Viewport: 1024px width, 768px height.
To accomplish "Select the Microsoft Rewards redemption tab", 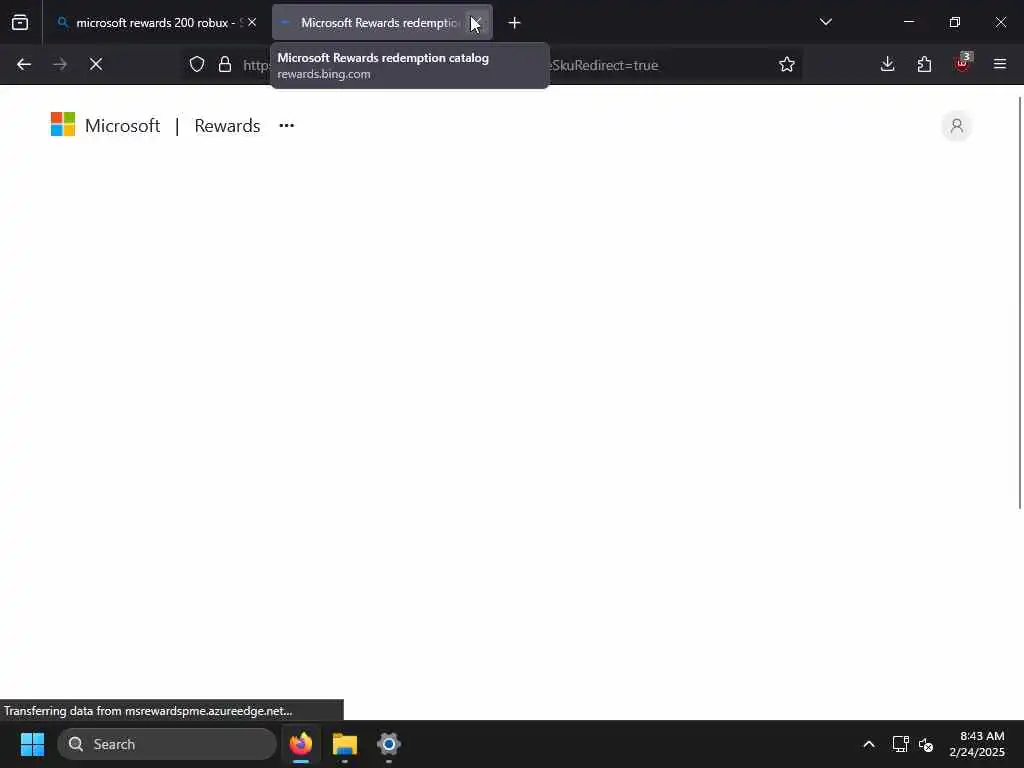I will pos(382,23).
